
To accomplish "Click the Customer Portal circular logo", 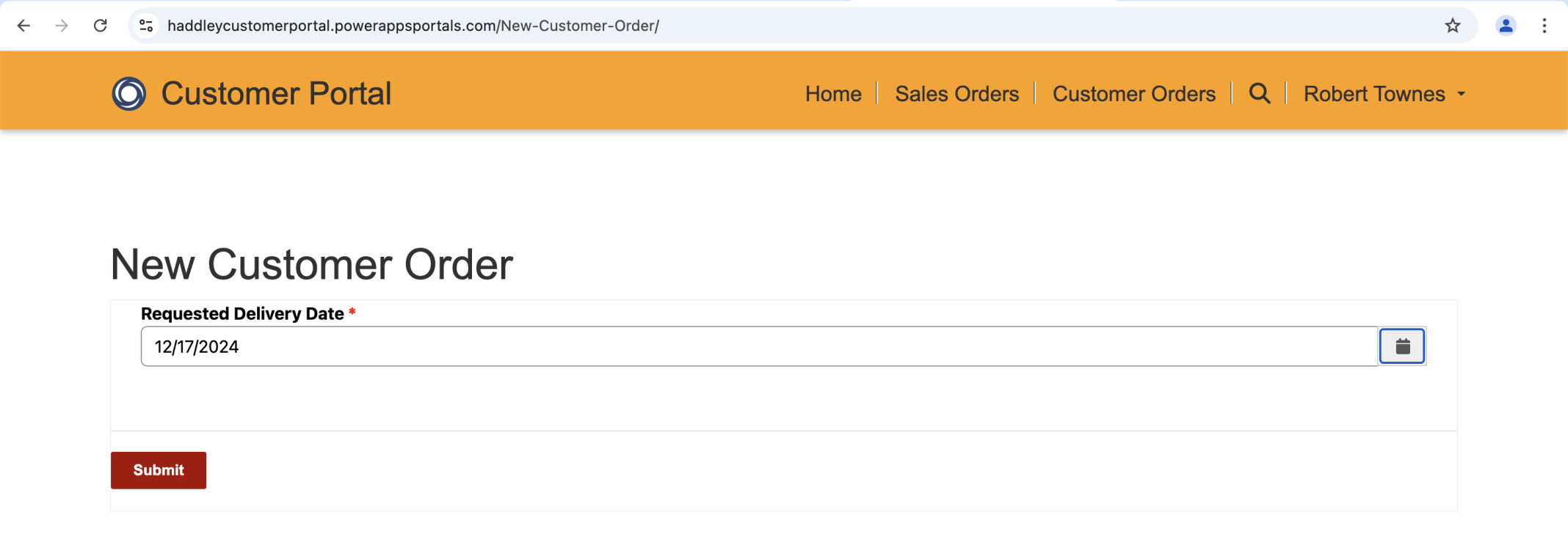I will click(128, 94).
